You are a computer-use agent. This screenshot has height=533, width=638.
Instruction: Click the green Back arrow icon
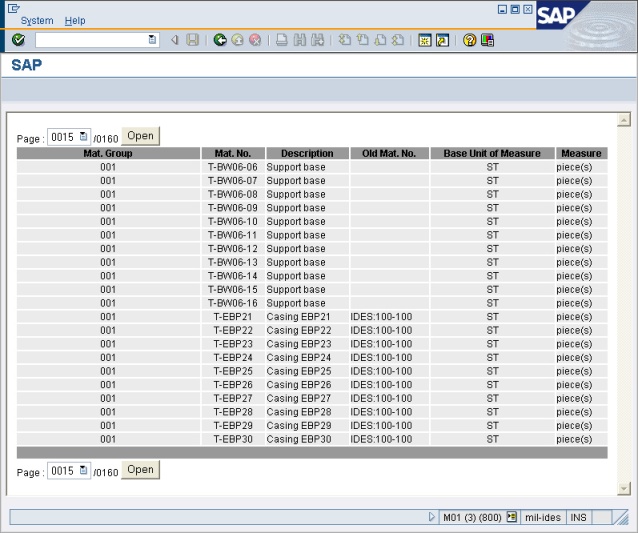[220, 40]
